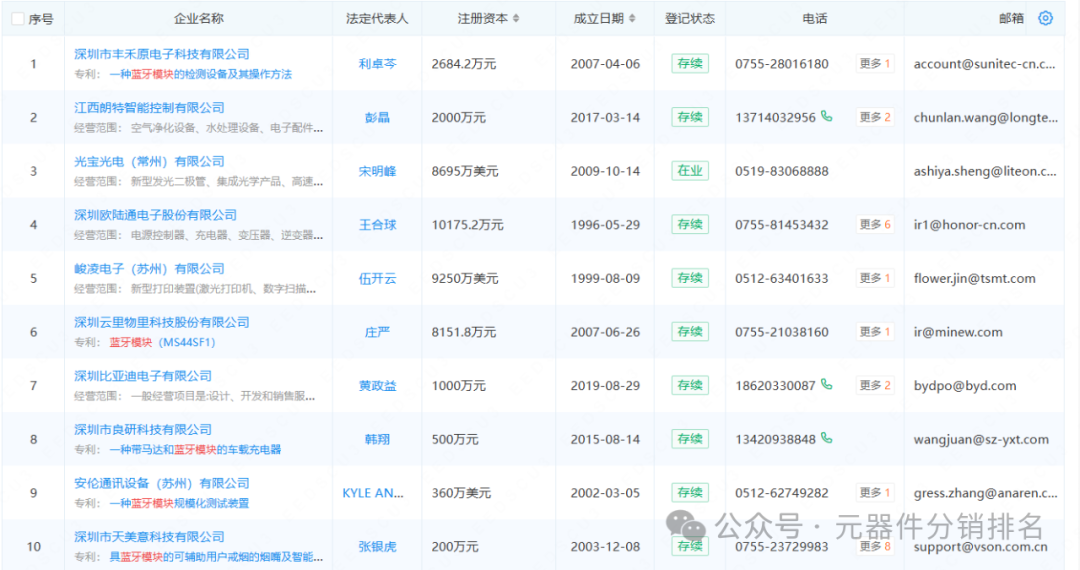Tick the select-all checkbox beside 序号
This screenshot has height=570, width=1080.
coord(18,19)
